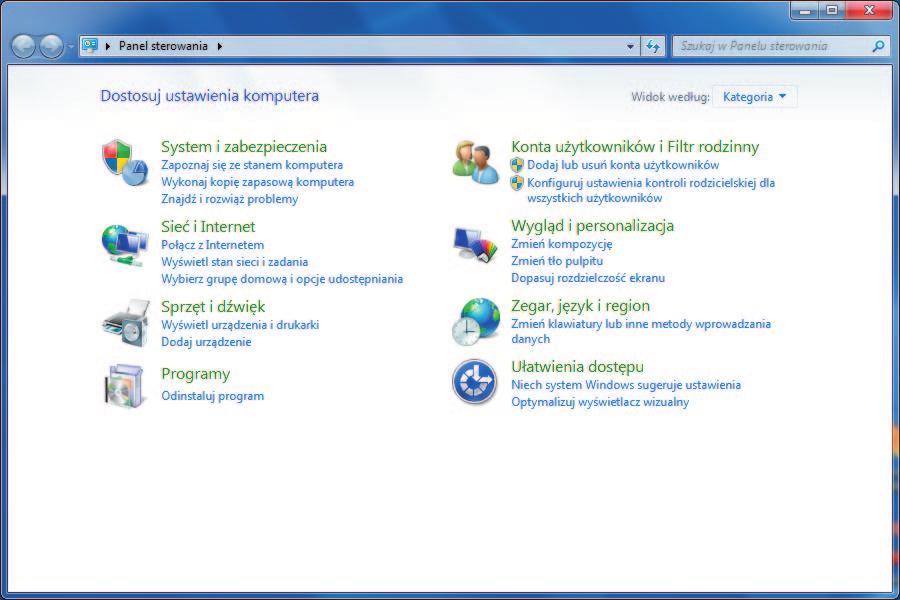Open recent pages dropdown beside Forward button

(x=70, y=47)
